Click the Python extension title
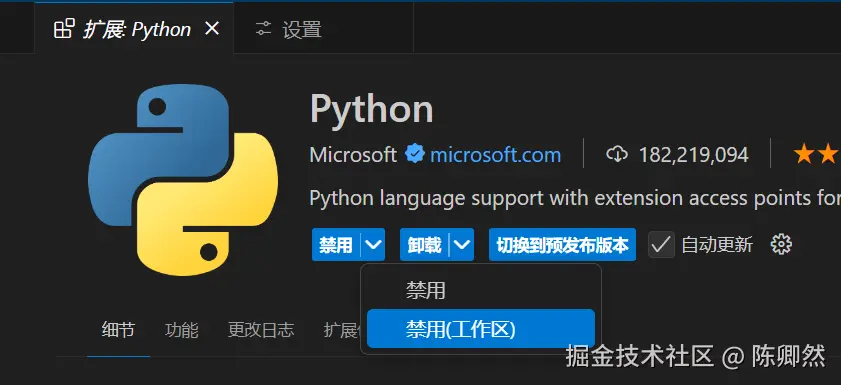The image size is (841, 385). (x=371, y=110)
